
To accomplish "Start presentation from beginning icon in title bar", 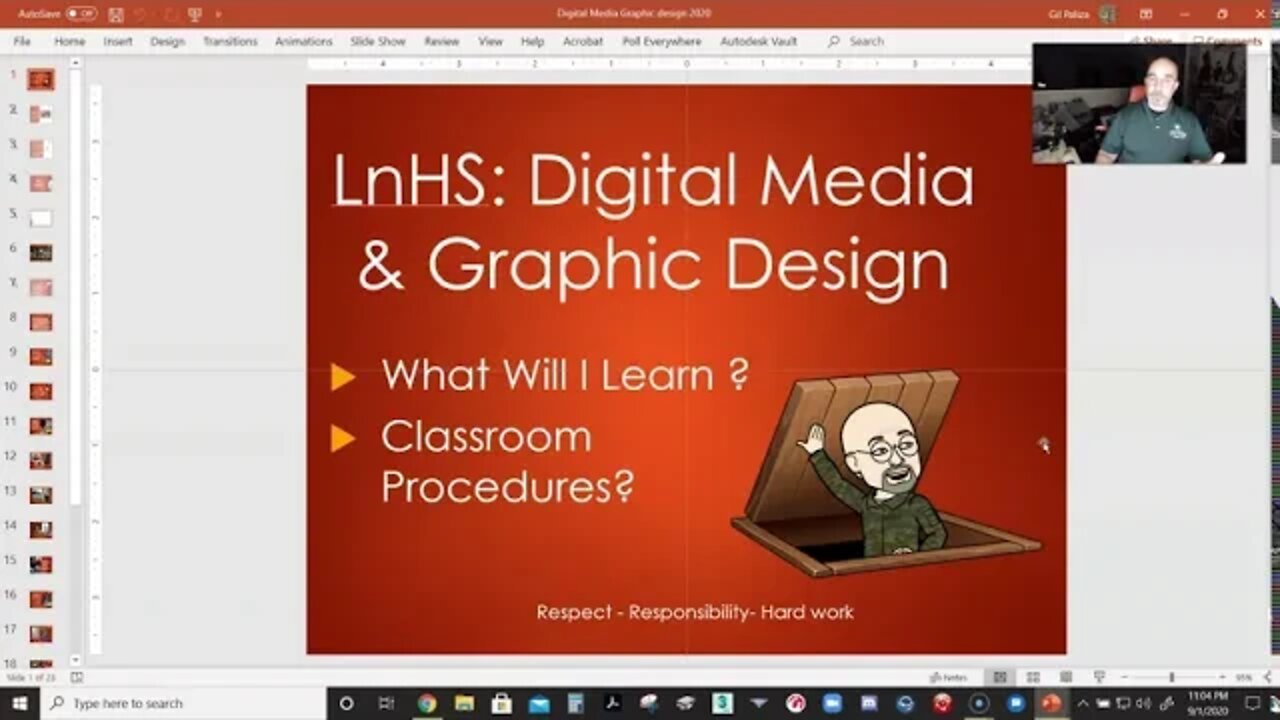I will 195,14.
